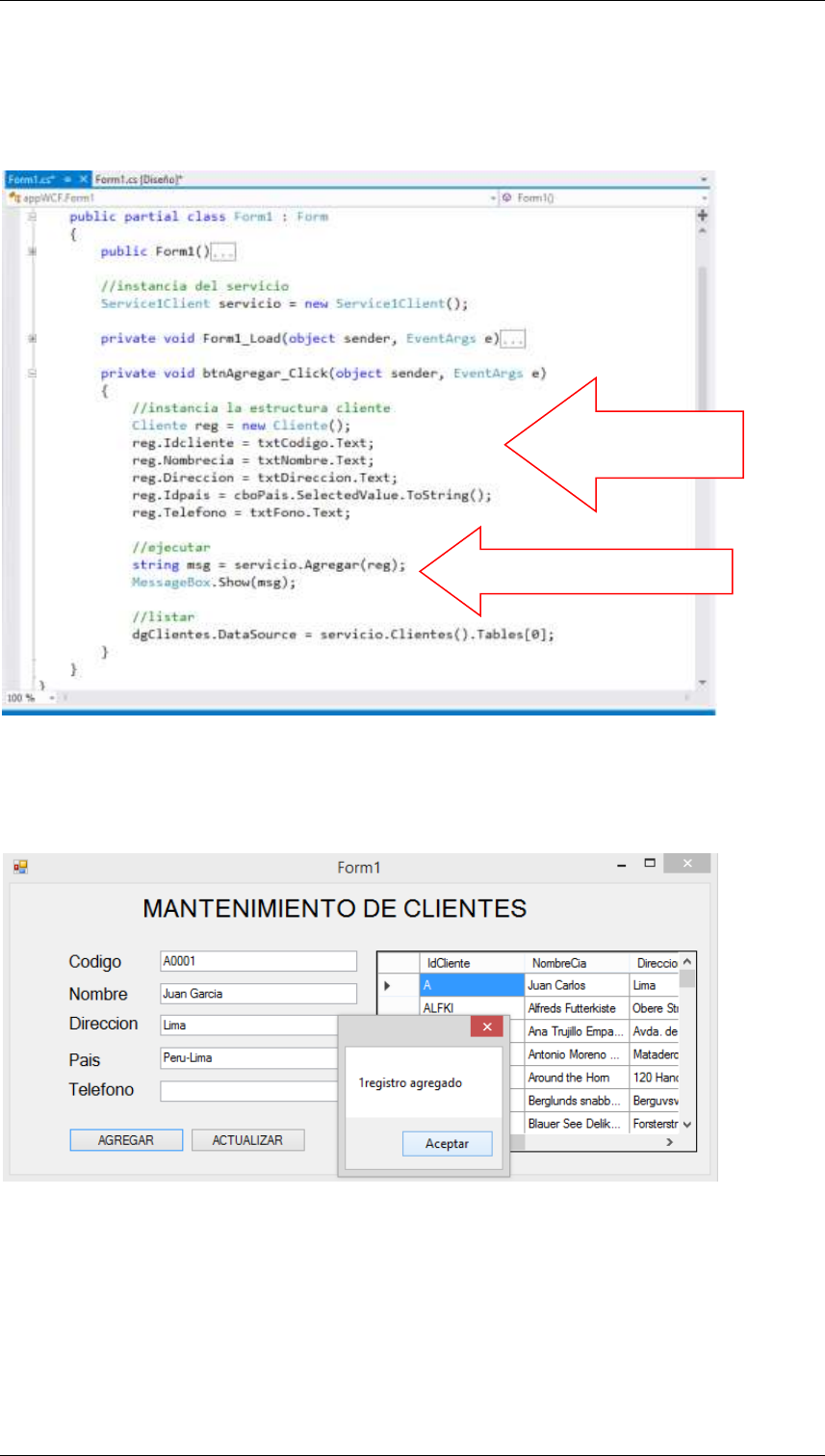The image size is (825, 1456).
Task: Click Aceptar in the message box
Action: click(448, 1144)
